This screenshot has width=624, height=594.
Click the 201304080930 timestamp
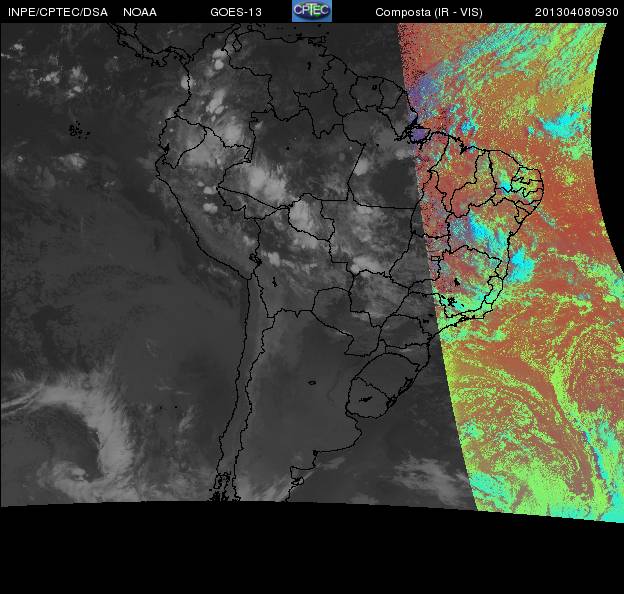pyautogui.click(x=577, y=12)
